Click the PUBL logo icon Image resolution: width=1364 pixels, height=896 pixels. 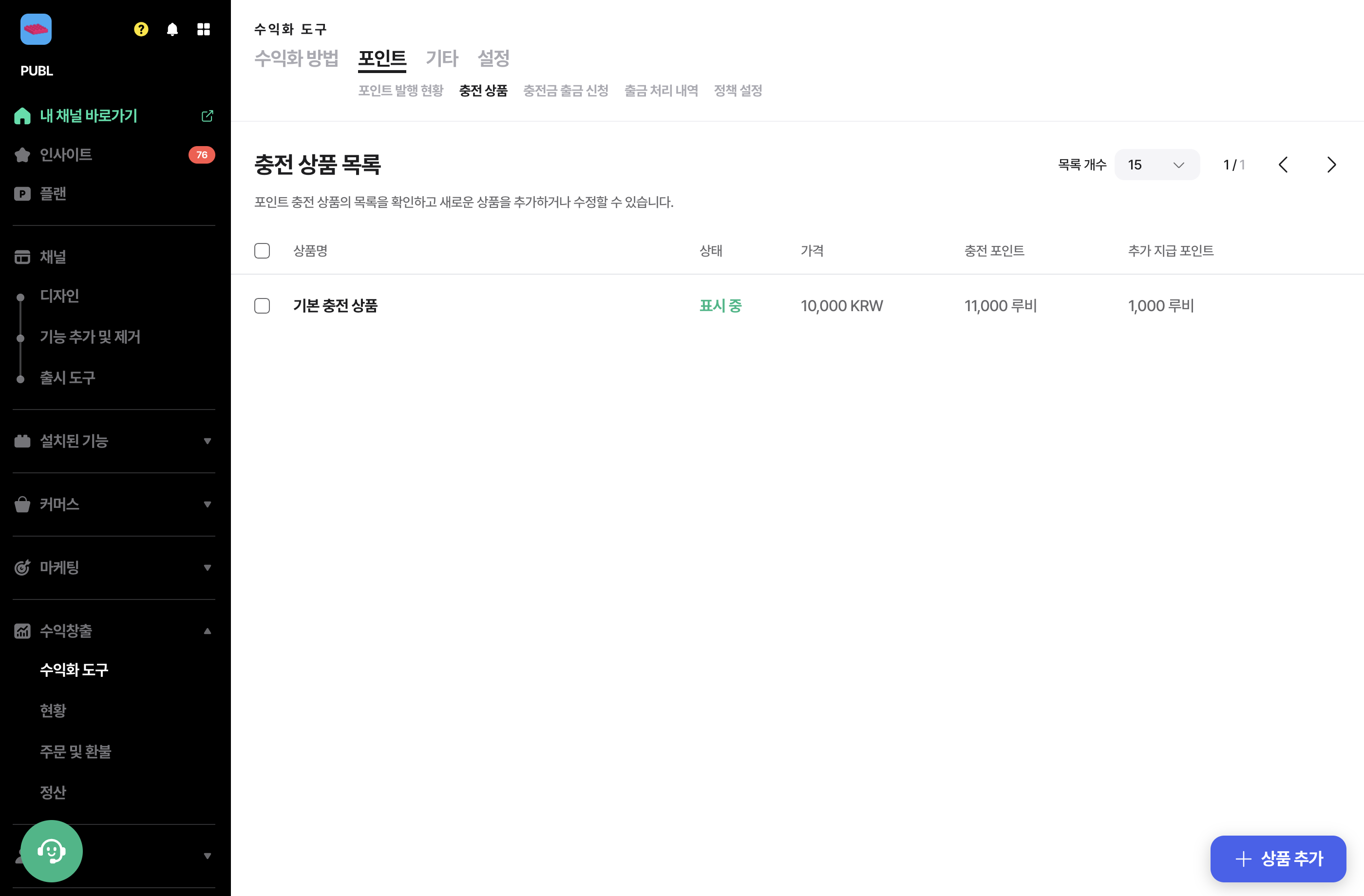tap(36, 29)
